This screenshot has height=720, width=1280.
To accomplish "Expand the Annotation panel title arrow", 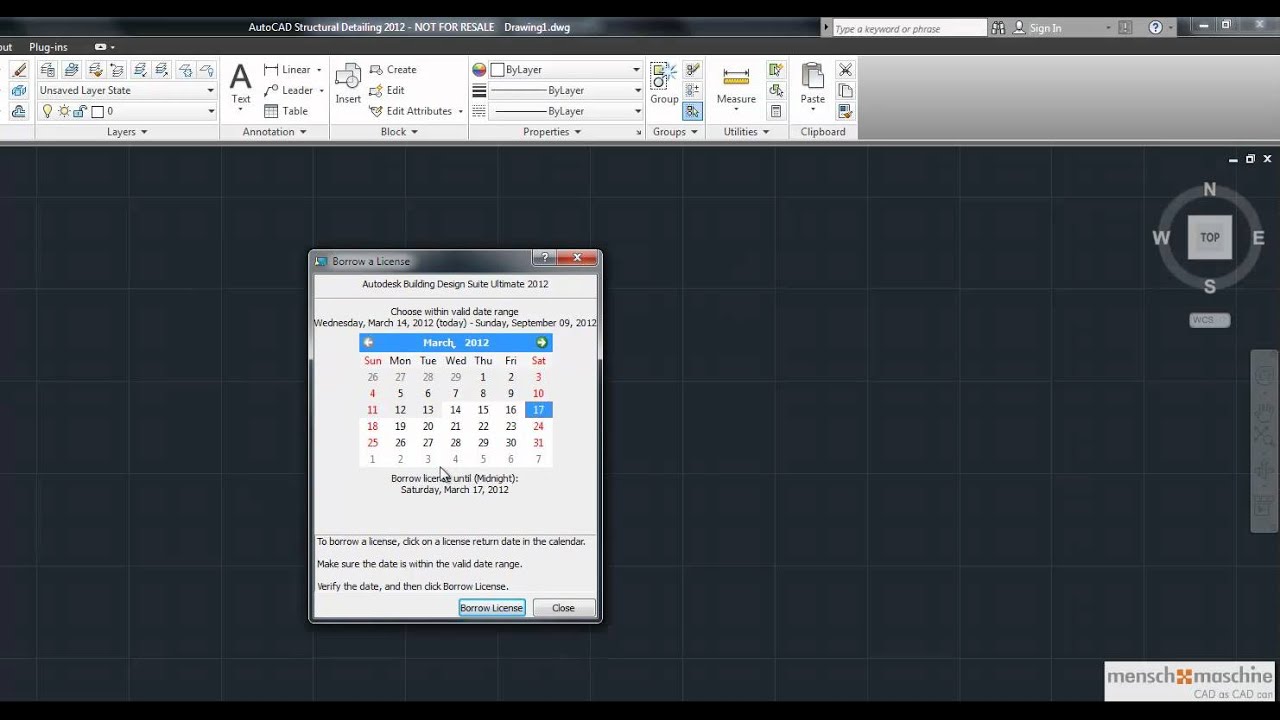I will [x=302, y=132].
